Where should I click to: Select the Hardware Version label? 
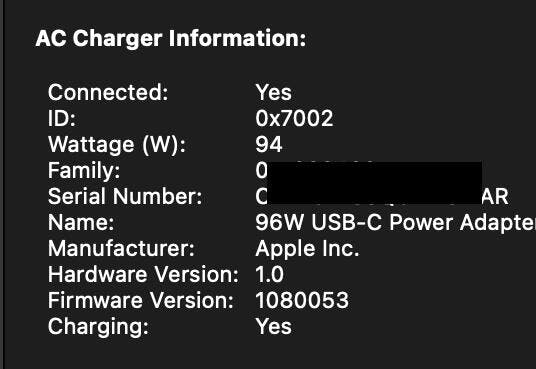pyautogui.click(x=143, y=275)
